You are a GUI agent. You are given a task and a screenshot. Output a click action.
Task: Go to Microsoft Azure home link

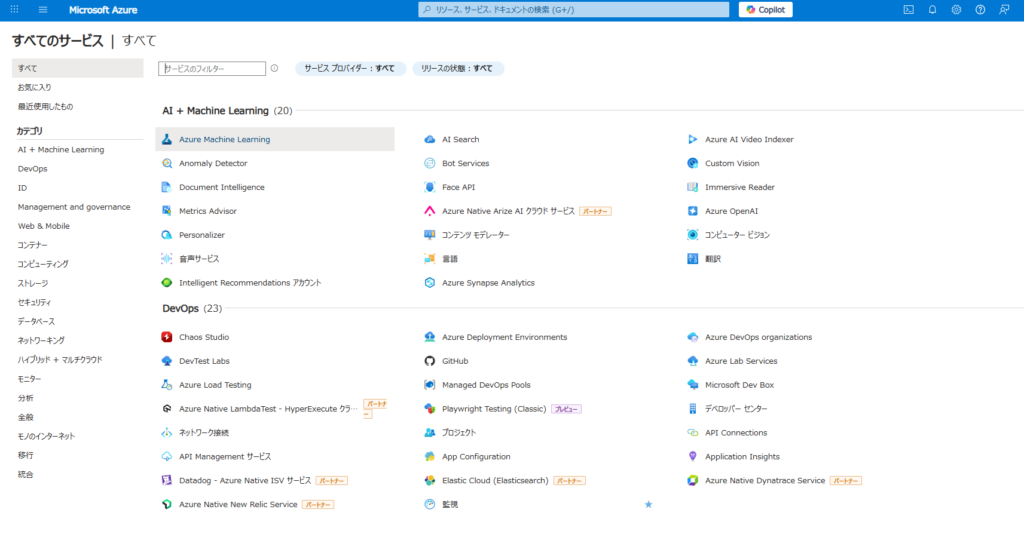(x=103, y=10)
